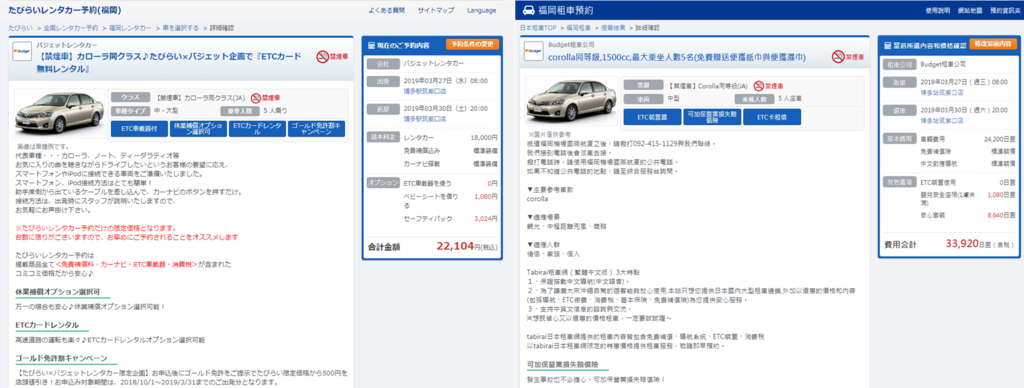1024x388 pixels.
Task: Open 網站地圖 in the Chinese page header
Action: click(970, 10)
